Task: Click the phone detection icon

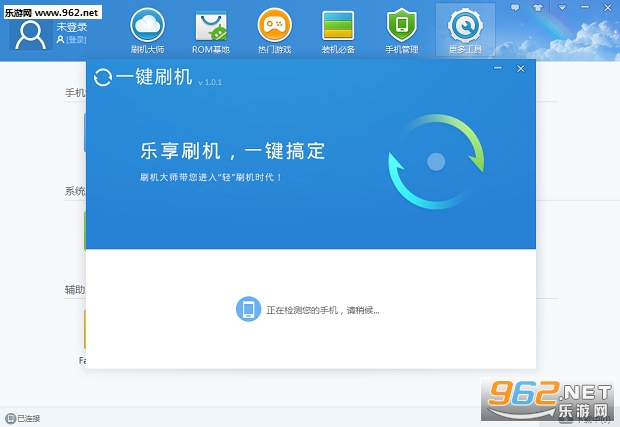Action: pyautogui.click(x=248, y=309)
